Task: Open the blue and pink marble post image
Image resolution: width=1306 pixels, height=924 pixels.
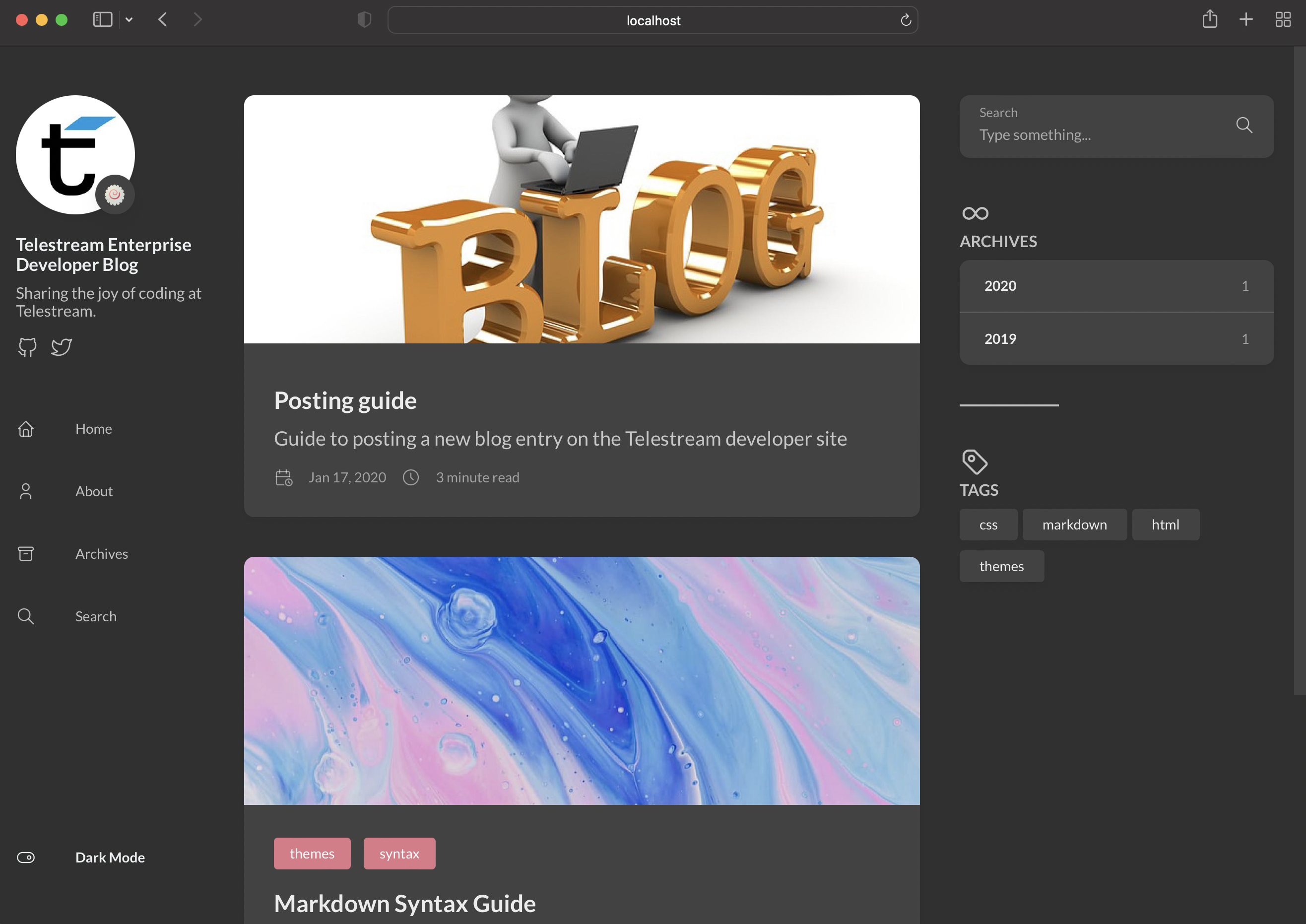Action: coord(582,680)
